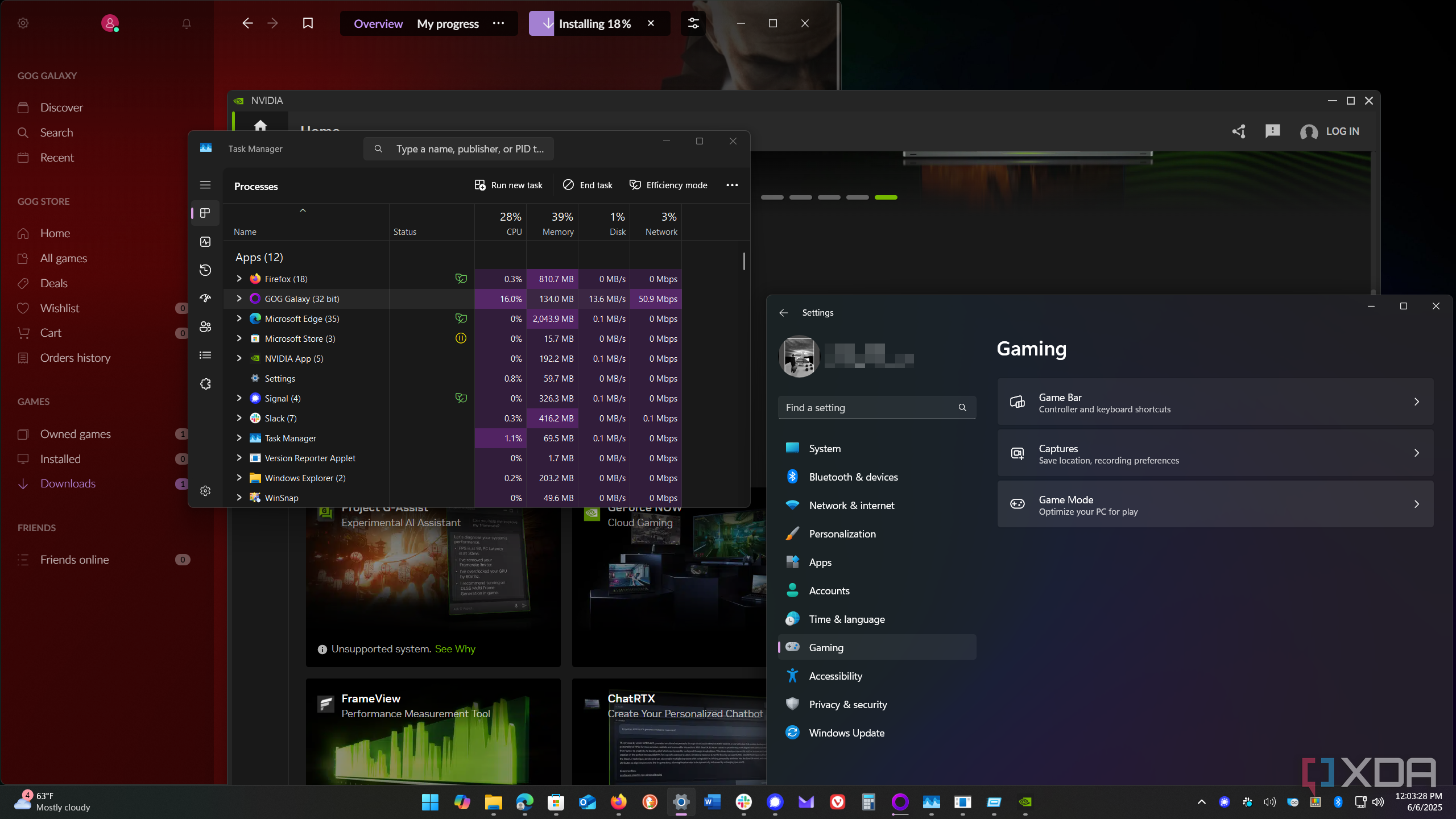
Task: Click GOG Galaxy bookmark icon
Action: 308,23
